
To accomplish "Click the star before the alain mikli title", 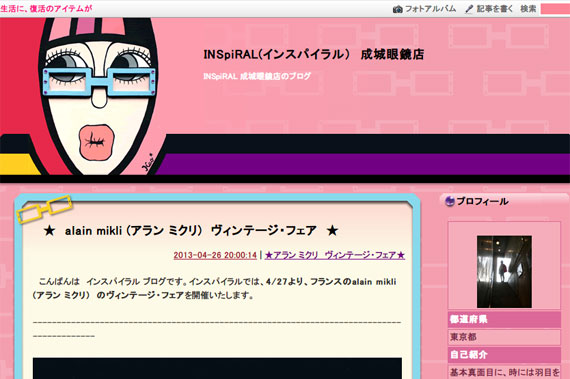I will pos(49,230).
